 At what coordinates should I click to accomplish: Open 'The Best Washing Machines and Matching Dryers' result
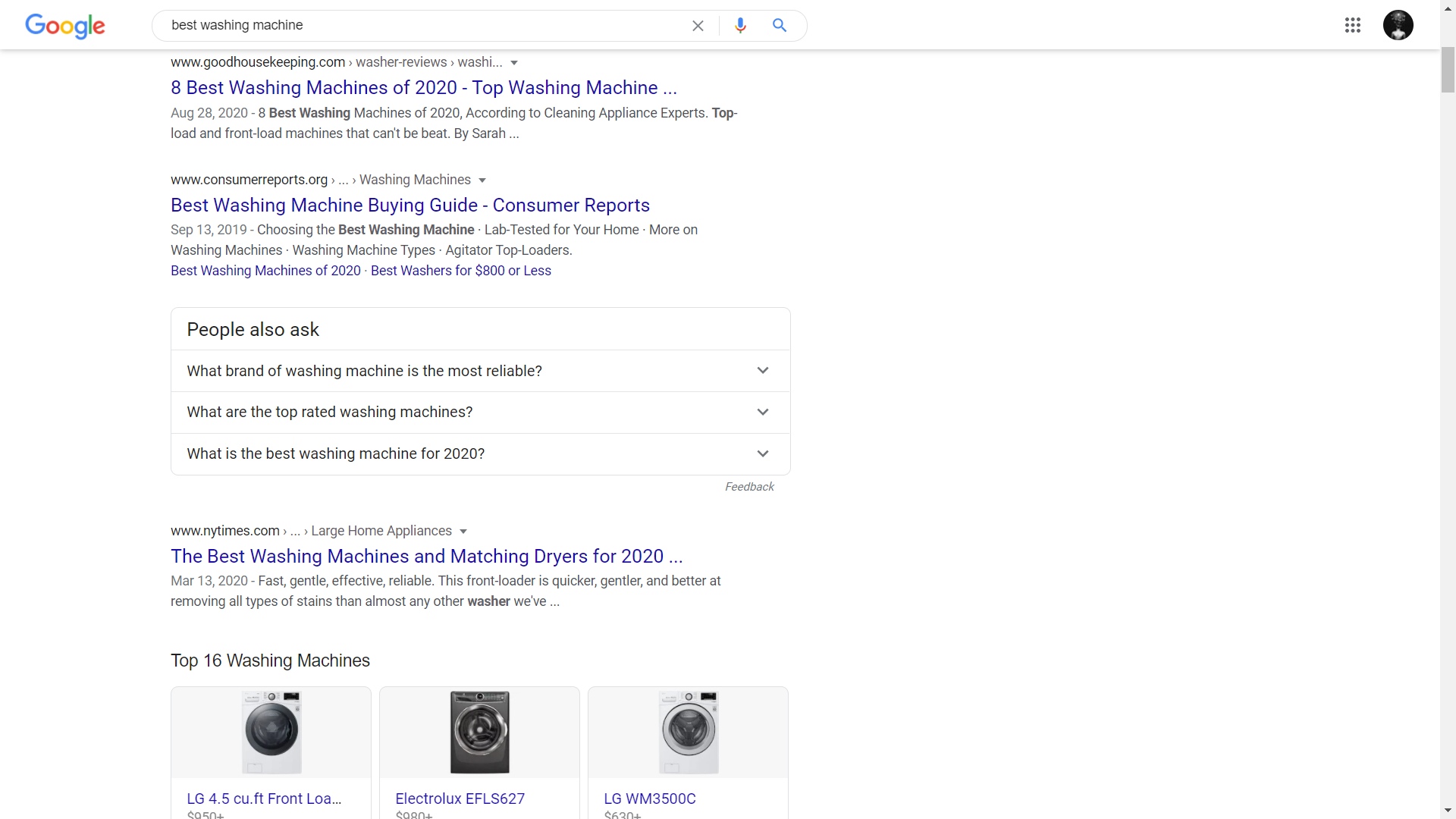pyautogui.click(x=427, y=557)
